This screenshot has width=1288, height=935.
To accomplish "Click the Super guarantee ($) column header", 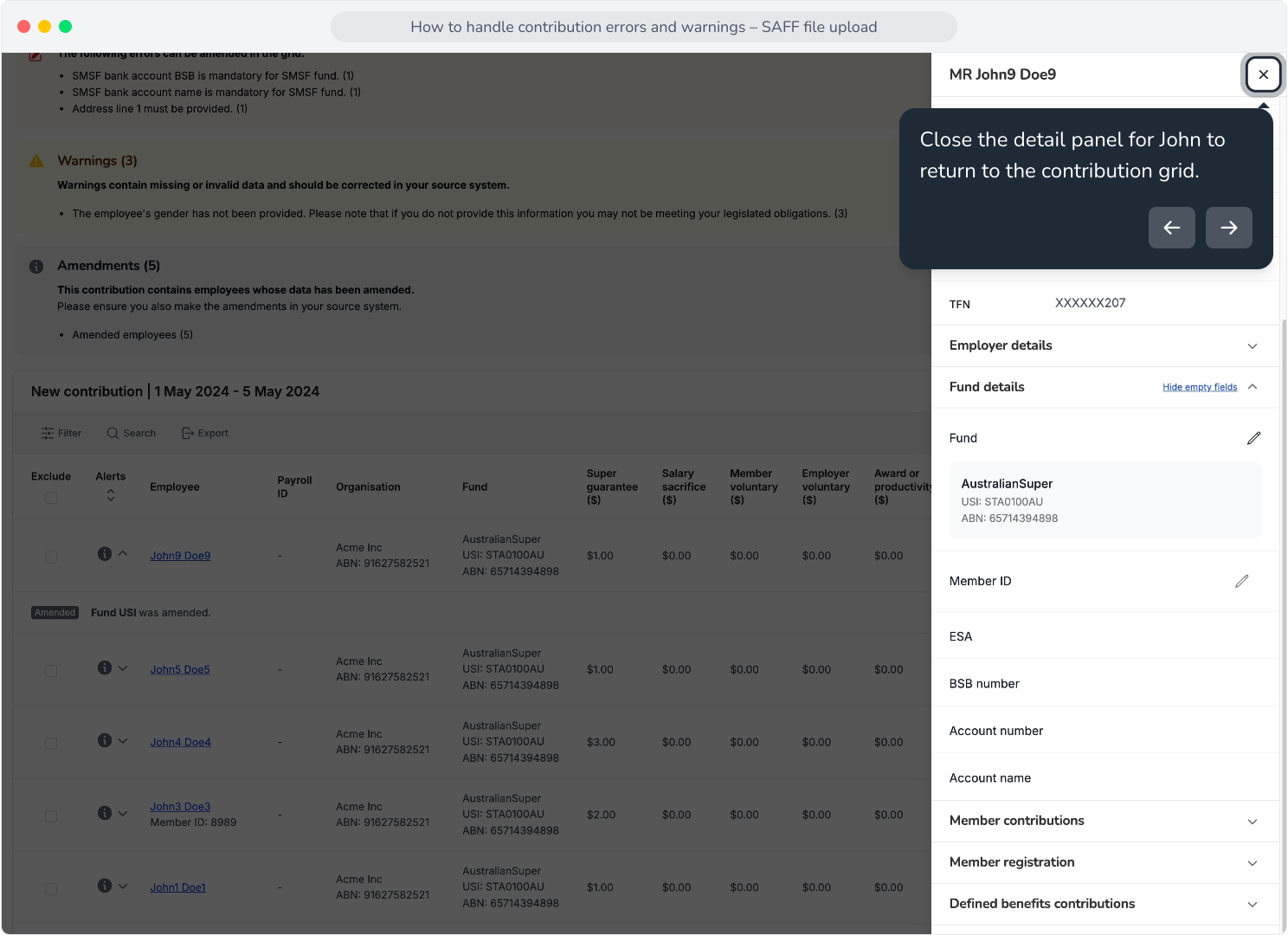I will click(x=612, y=487).
